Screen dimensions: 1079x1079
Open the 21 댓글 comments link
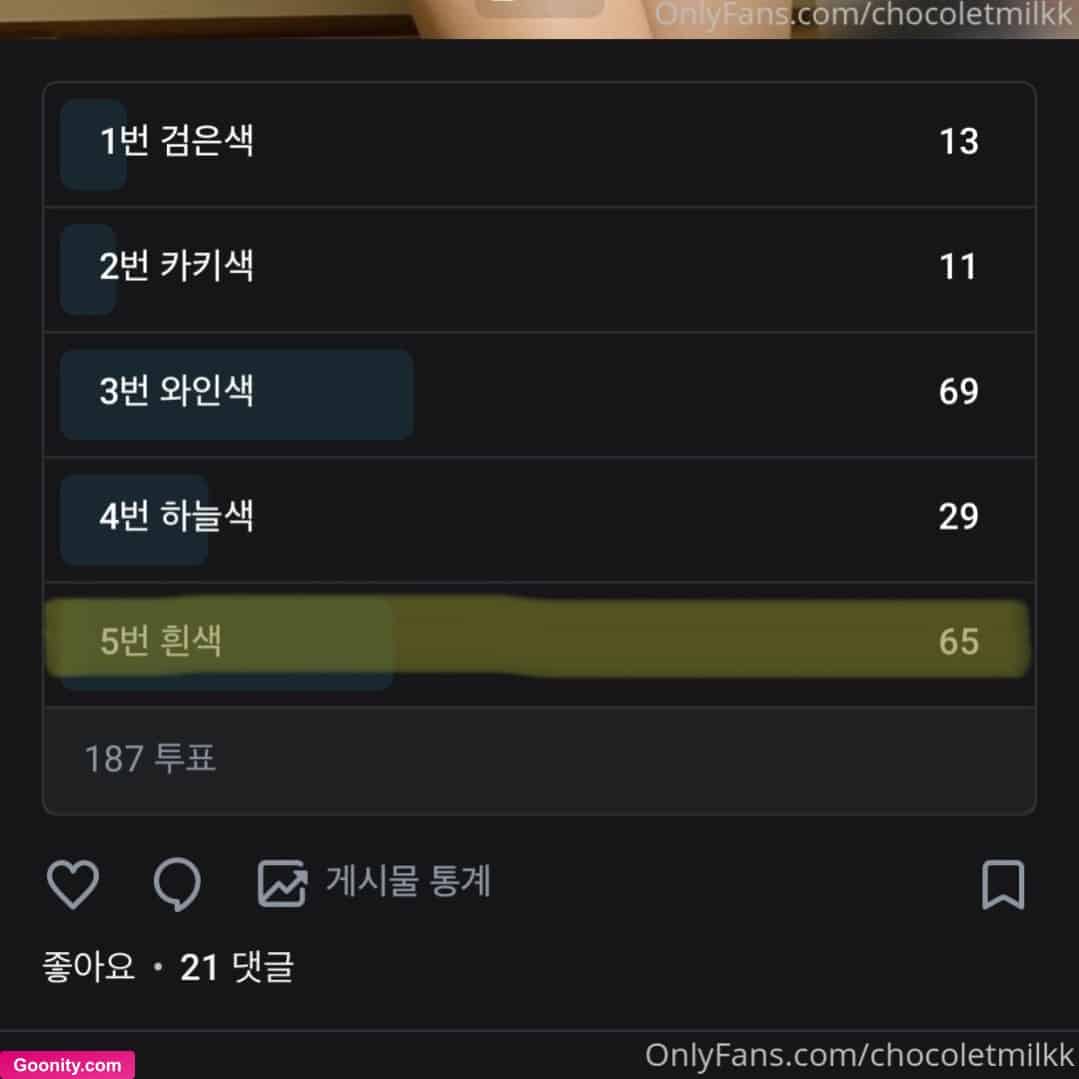click(x=237, y=967)
